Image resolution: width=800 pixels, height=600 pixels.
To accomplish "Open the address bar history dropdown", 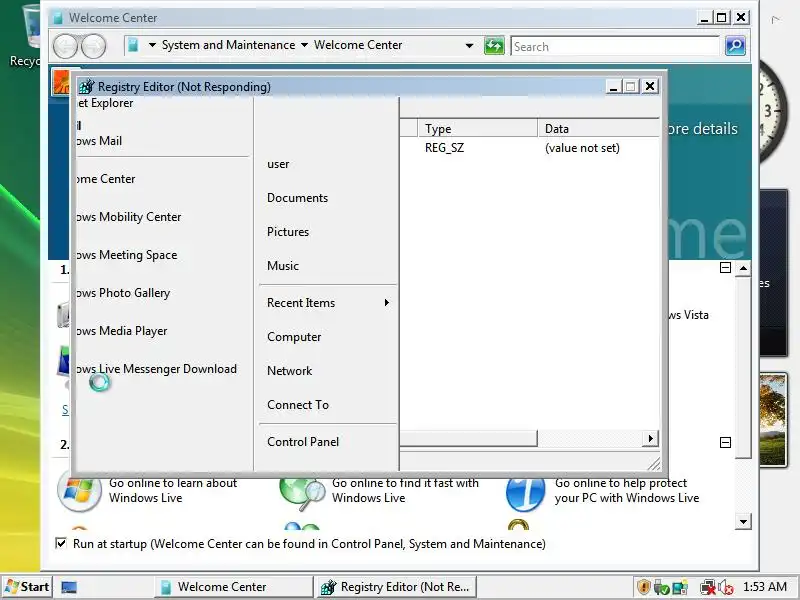I will point(469,46).
